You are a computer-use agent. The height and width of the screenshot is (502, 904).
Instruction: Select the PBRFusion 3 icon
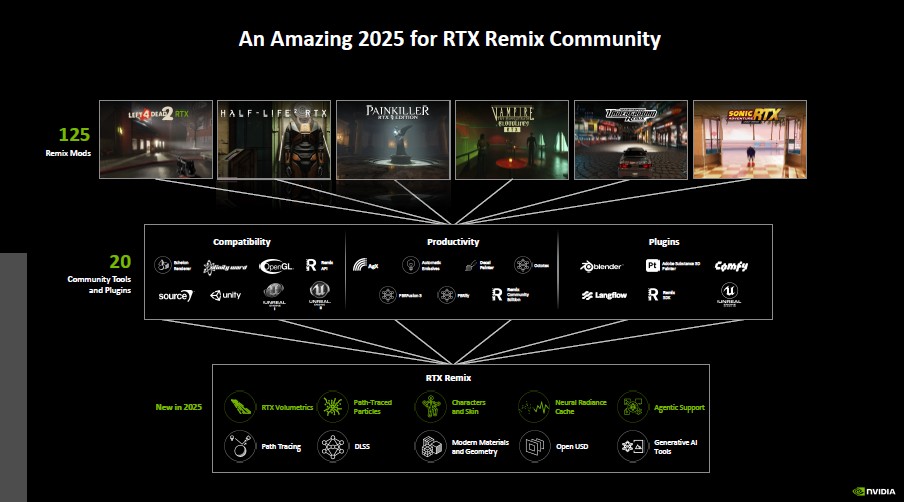(x=388, y=295)
